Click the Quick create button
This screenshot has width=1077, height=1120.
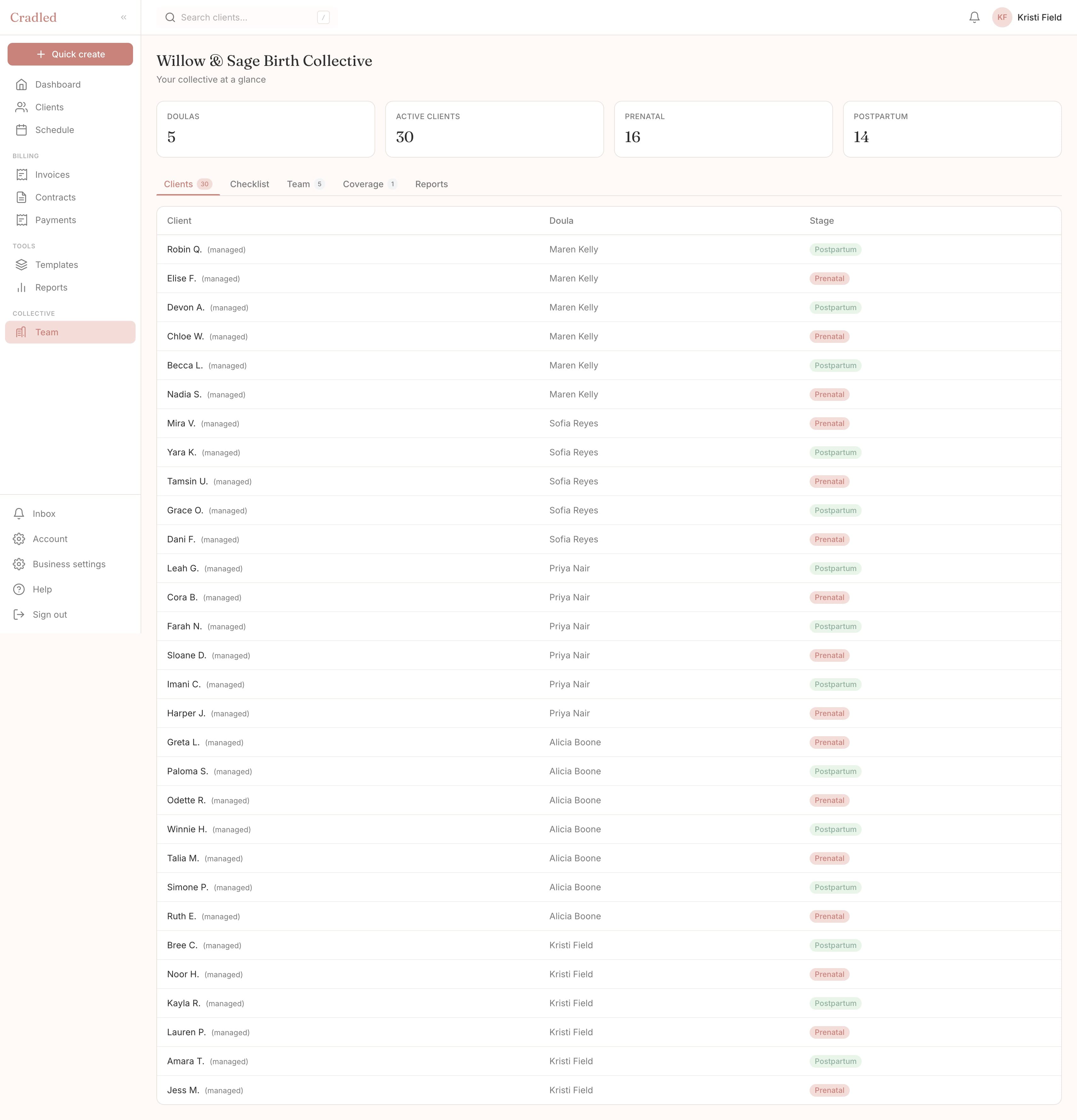(x=70, y=54)
